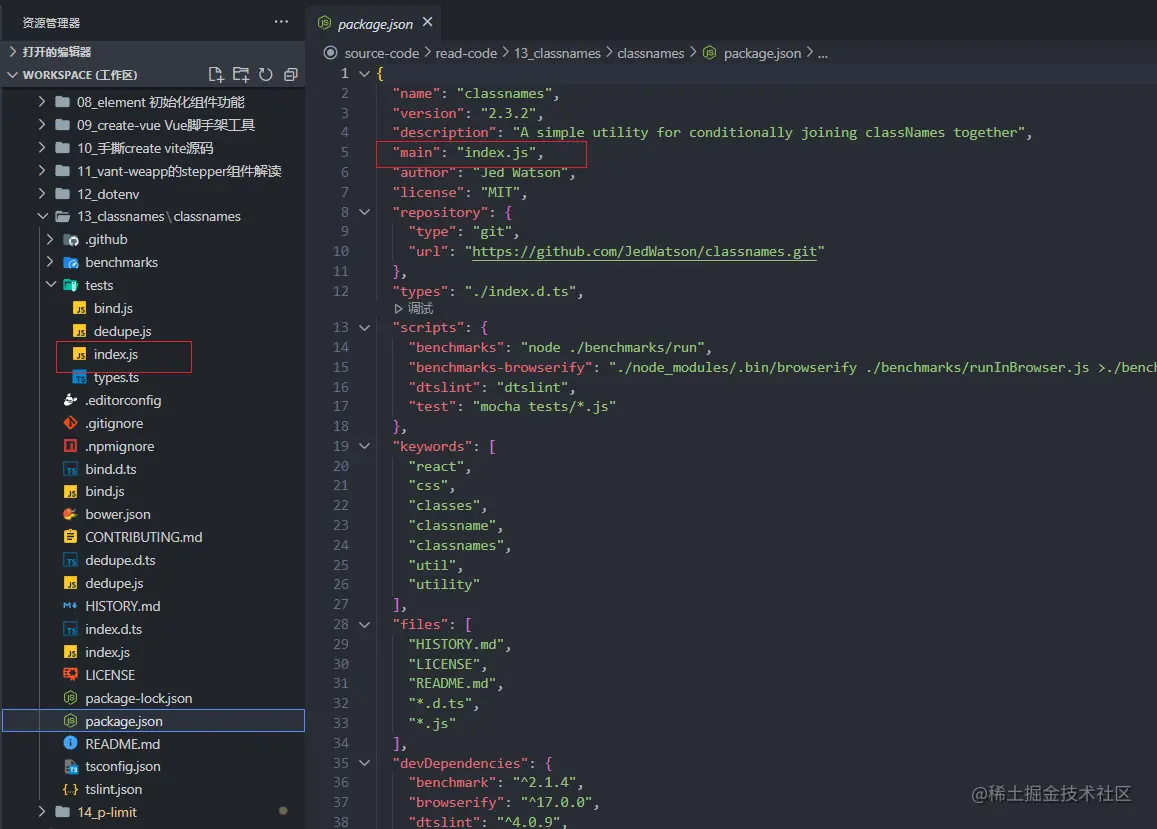Click the 13_classnames breadcrumb segment
Screen dimensions: 1157x829
[x=557, y=53]
